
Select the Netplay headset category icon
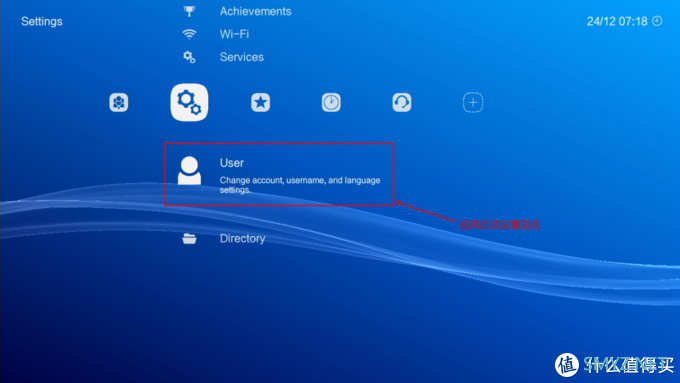pos(402,102)
